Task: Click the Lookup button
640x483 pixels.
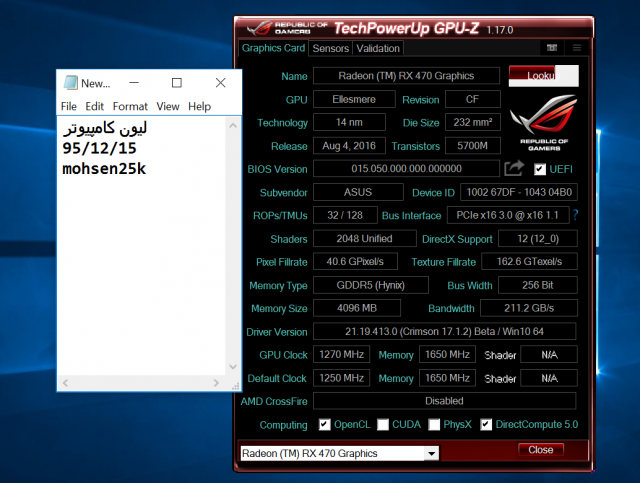Action: click(544, 76)
